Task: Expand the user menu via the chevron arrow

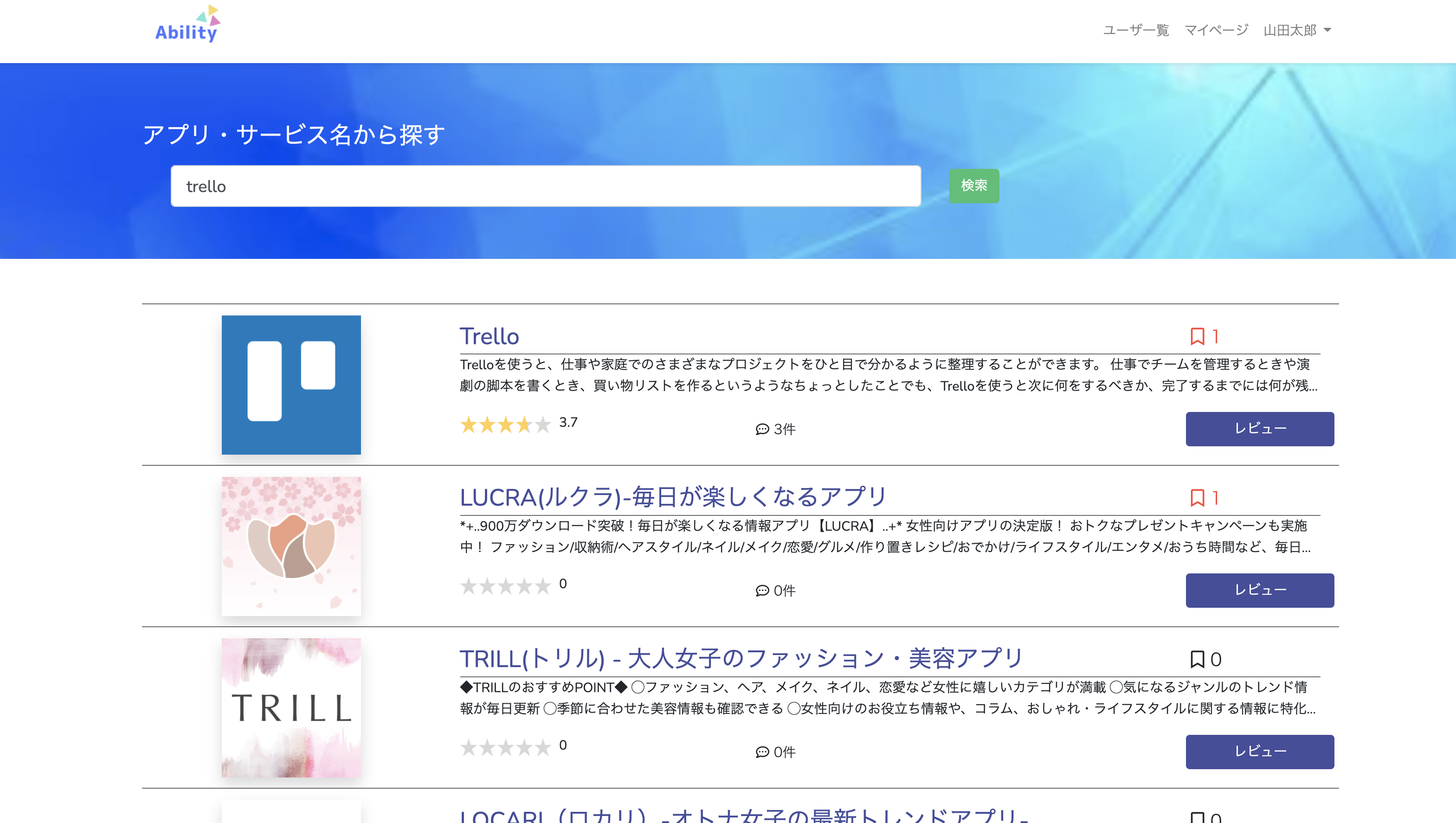Action: pyautogui.click(x=1327, y=31)
